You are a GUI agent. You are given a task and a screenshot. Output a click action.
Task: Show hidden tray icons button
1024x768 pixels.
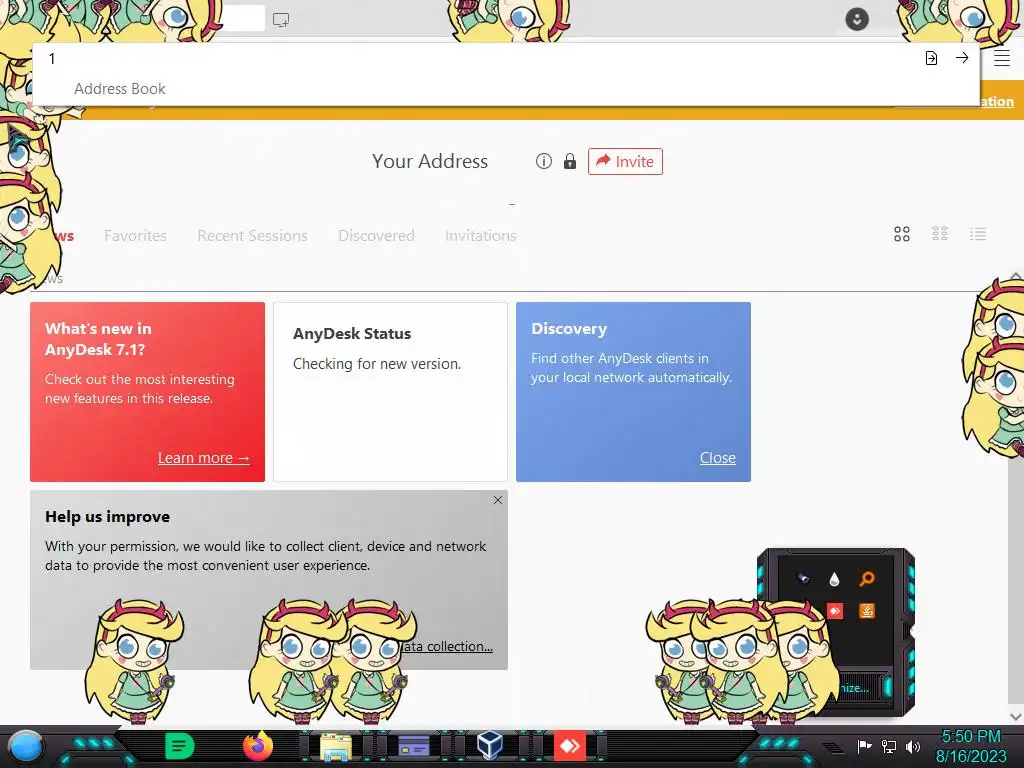tap(833, 748)
